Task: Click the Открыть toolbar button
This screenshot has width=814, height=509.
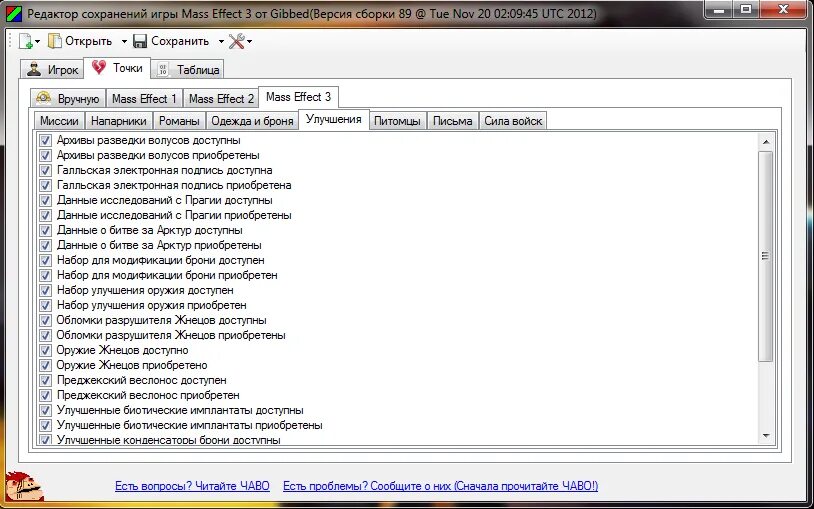Action: pos(80,41)
